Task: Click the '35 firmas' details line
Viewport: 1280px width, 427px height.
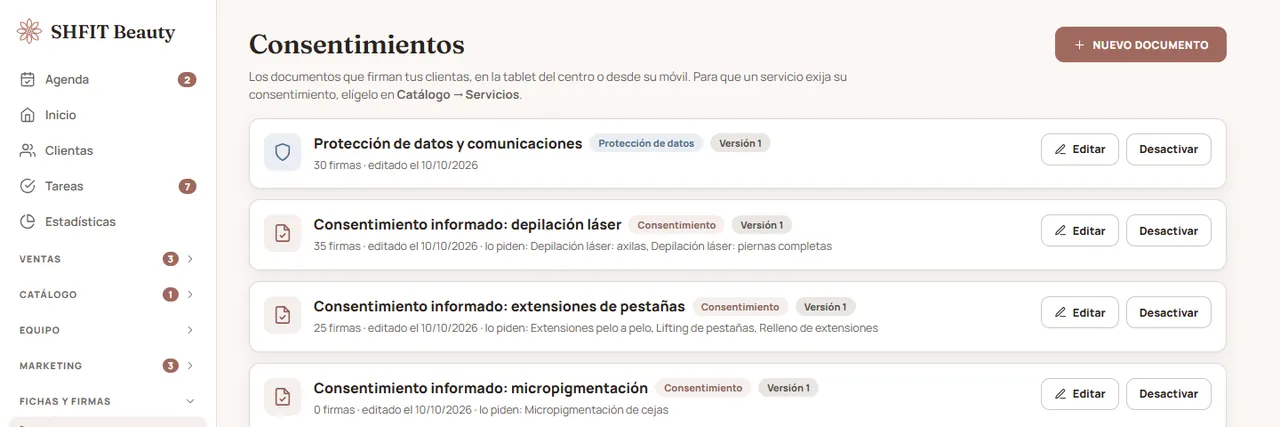Action: tap(573, 246)
